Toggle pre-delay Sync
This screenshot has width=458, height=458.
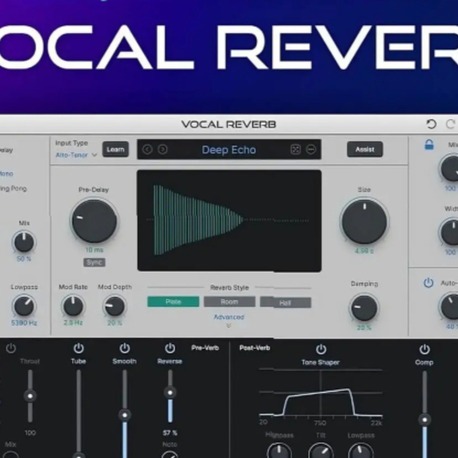[94, 262]
